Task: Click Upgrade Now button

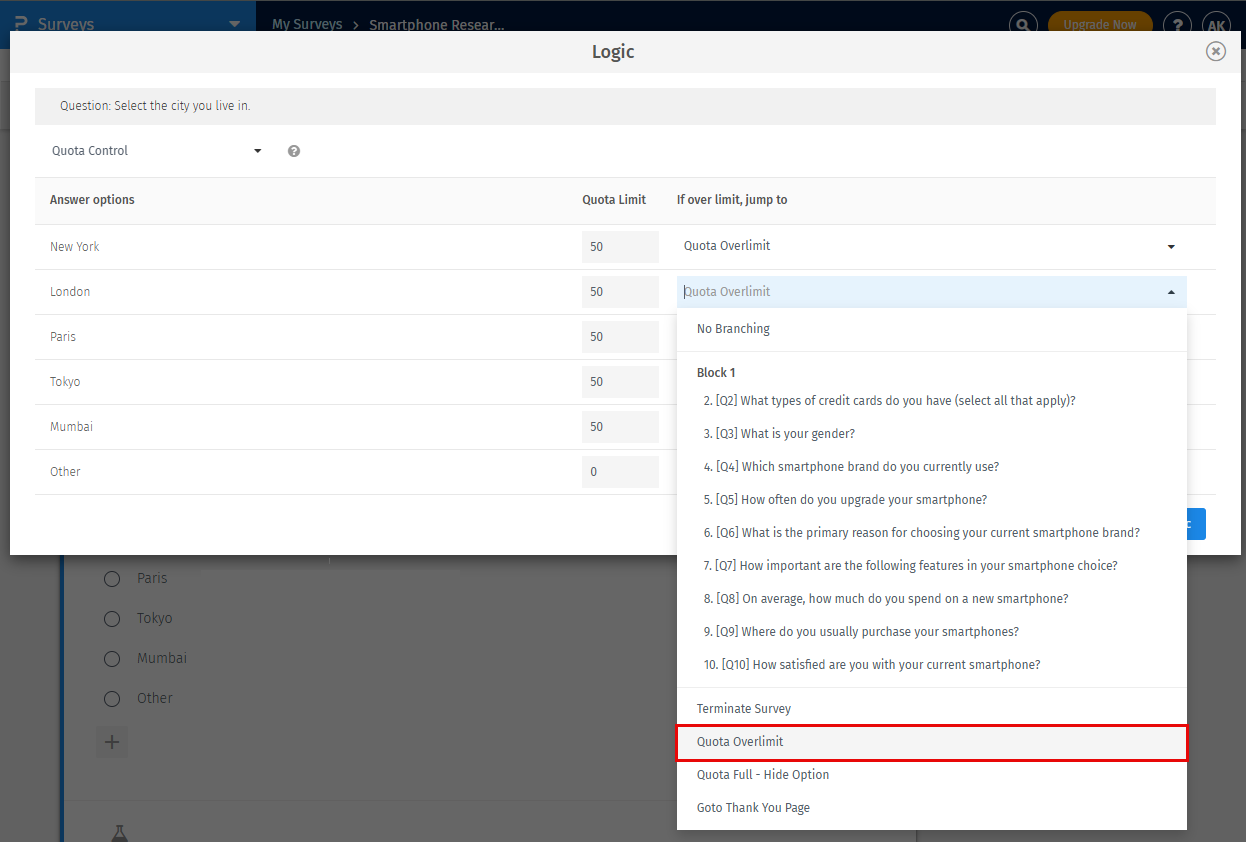Action: click(x=1100, y=25)
